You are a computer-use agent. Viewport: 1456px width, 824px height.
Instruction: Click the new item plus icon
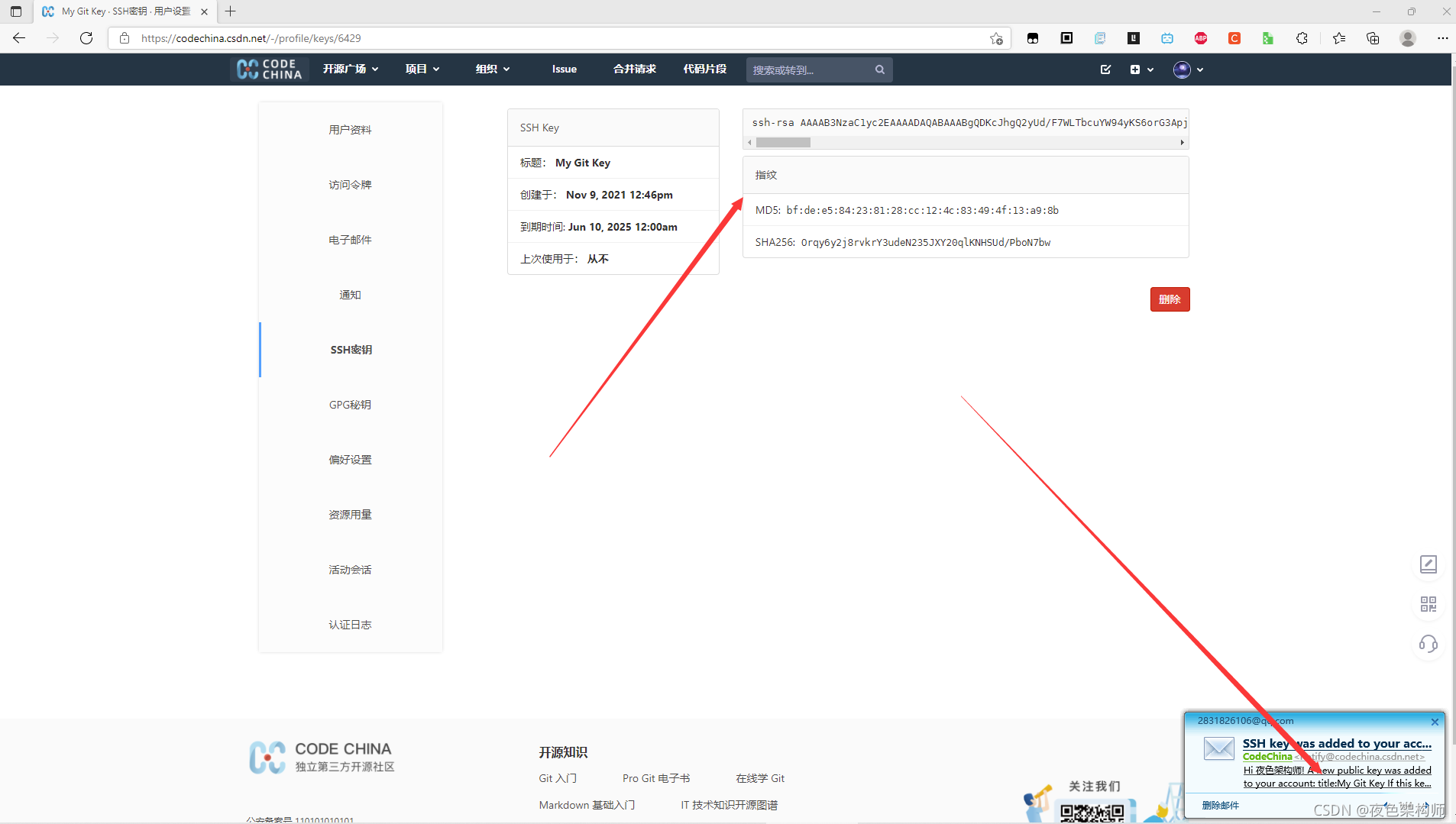(1135, 69)
